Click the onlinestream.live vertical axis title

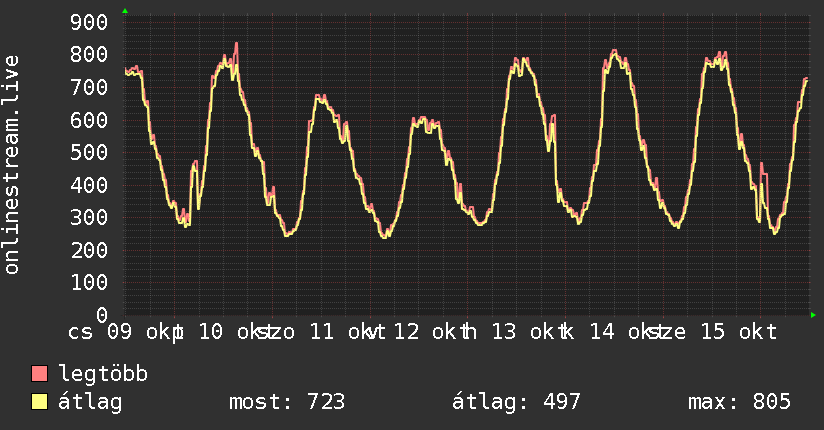12,165
